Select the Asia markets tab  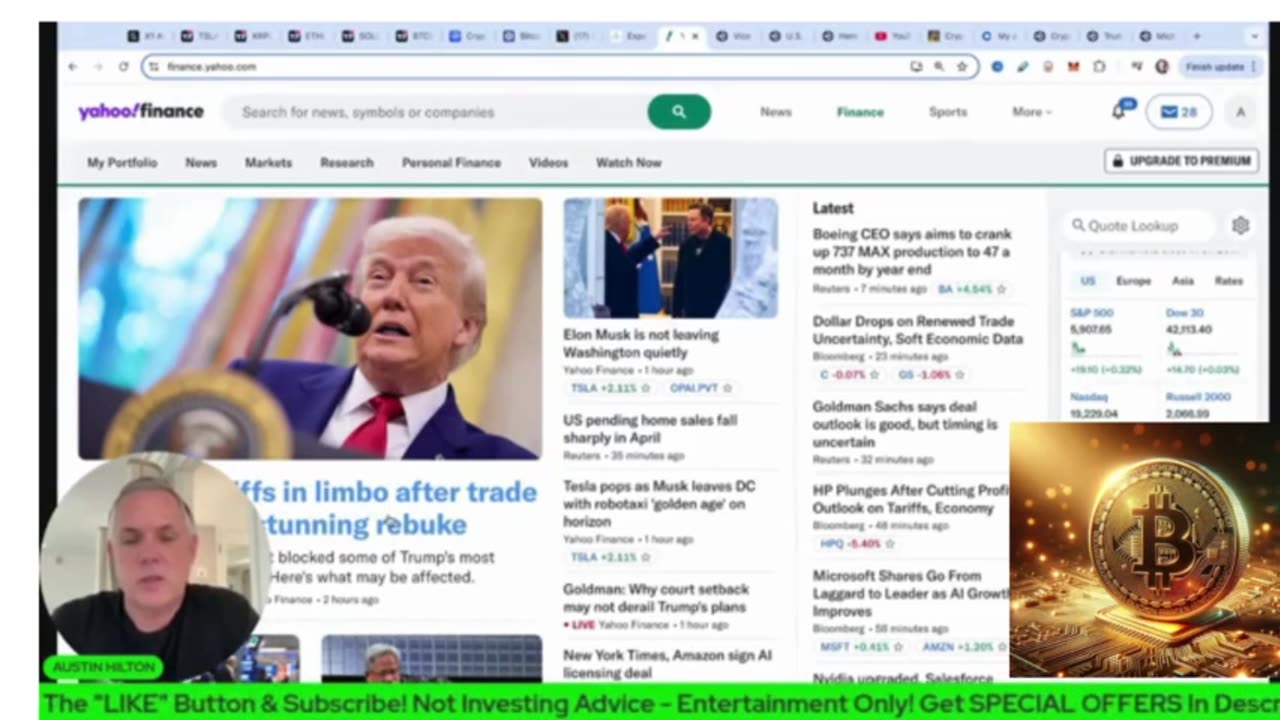point(1183,281)
